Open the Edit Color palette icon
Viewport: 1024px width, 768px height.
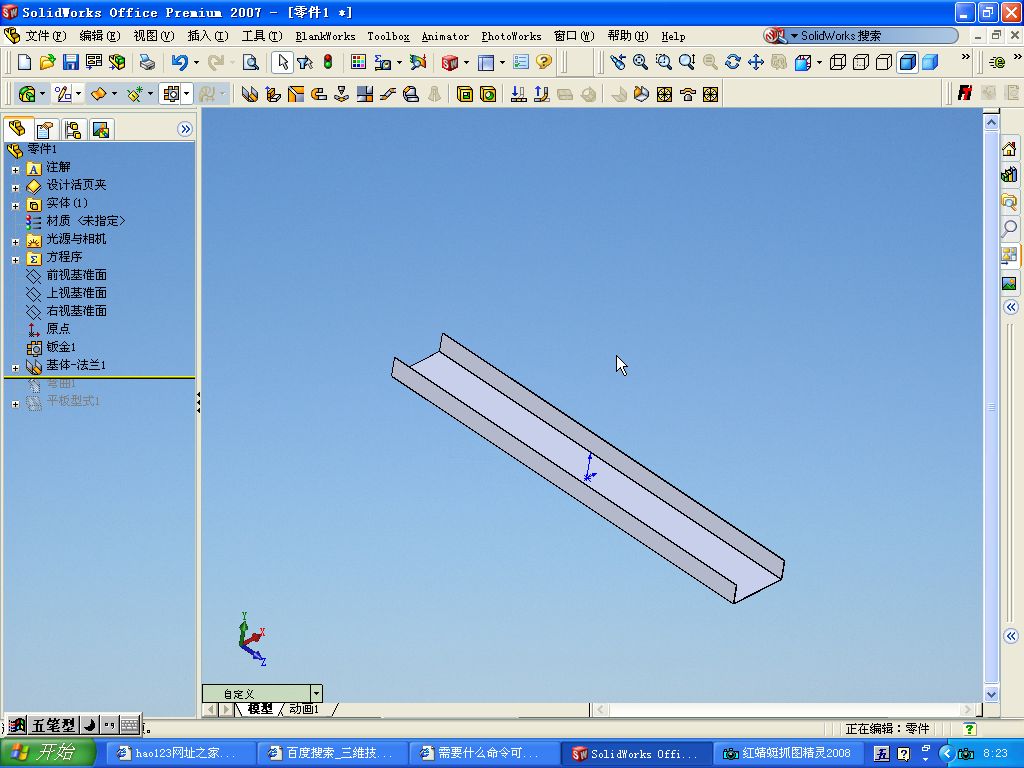pyautogui.click(x=358, y=62)
